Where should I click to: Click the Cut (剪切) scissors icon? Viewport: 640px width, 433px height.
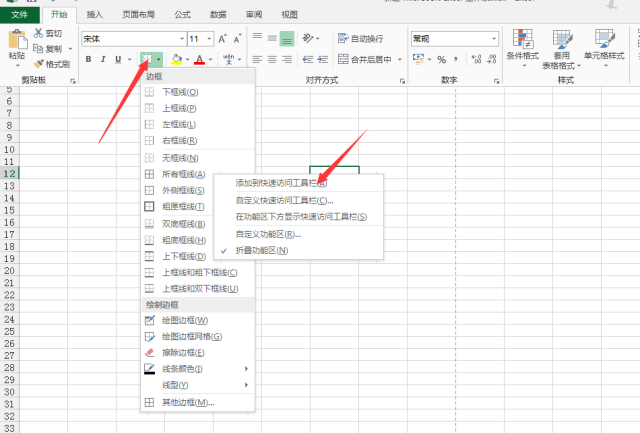[x=38, y=33]
